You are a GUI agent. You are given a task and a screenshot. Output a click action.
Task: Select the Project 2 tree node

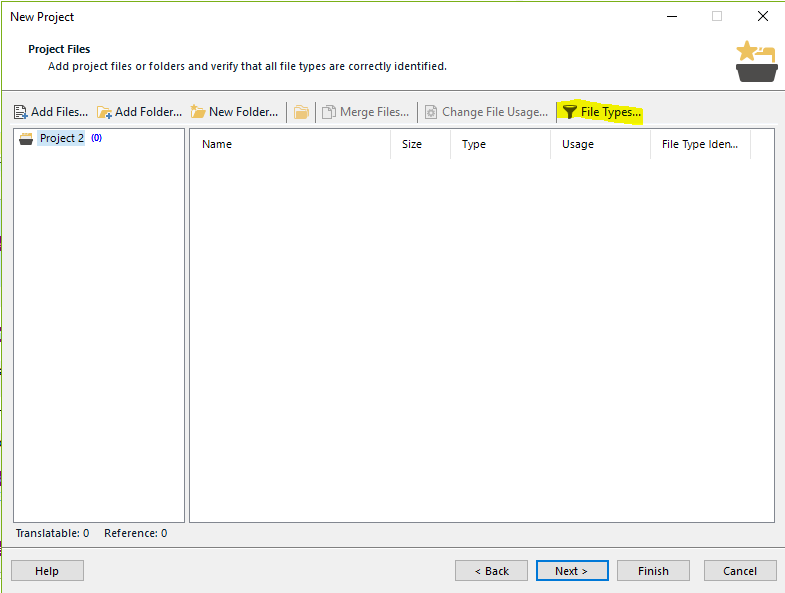coord(62,138)
